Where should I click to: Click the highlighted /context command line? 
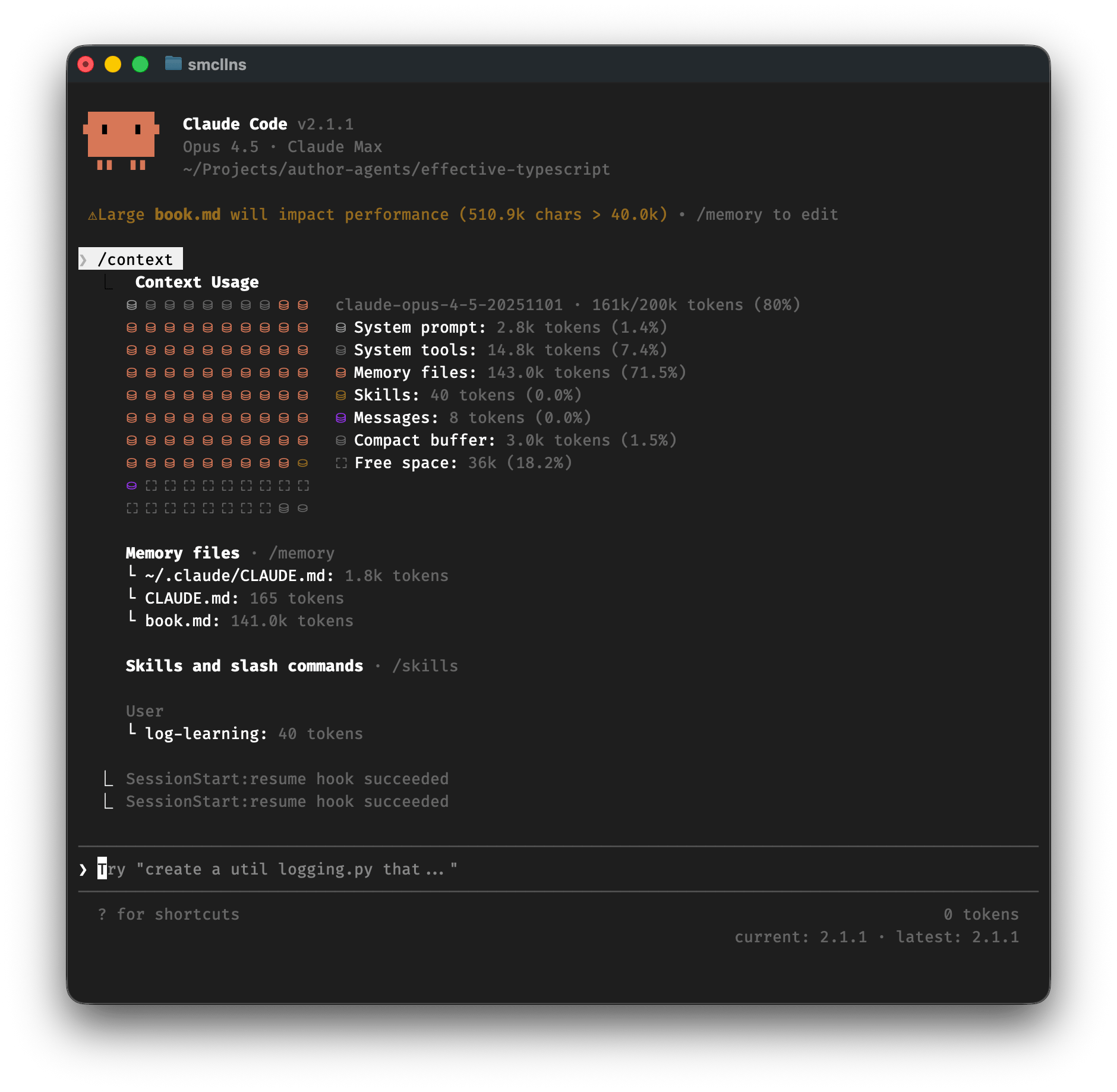135,260
